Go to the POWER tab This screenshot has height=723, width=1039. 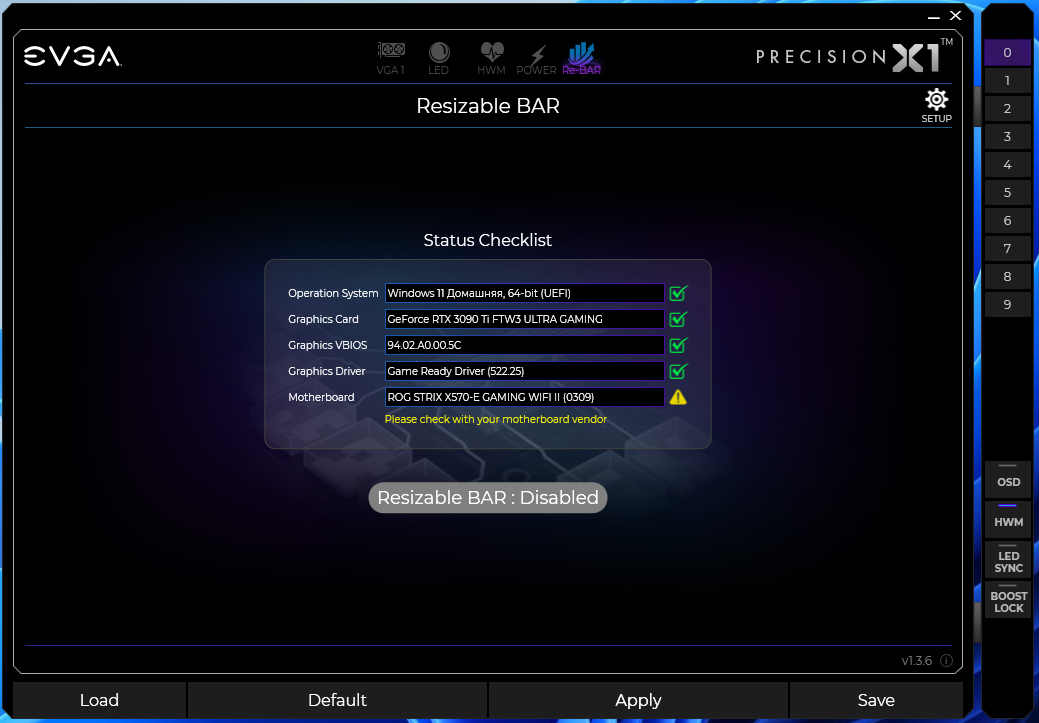click(x=537, y=60)
